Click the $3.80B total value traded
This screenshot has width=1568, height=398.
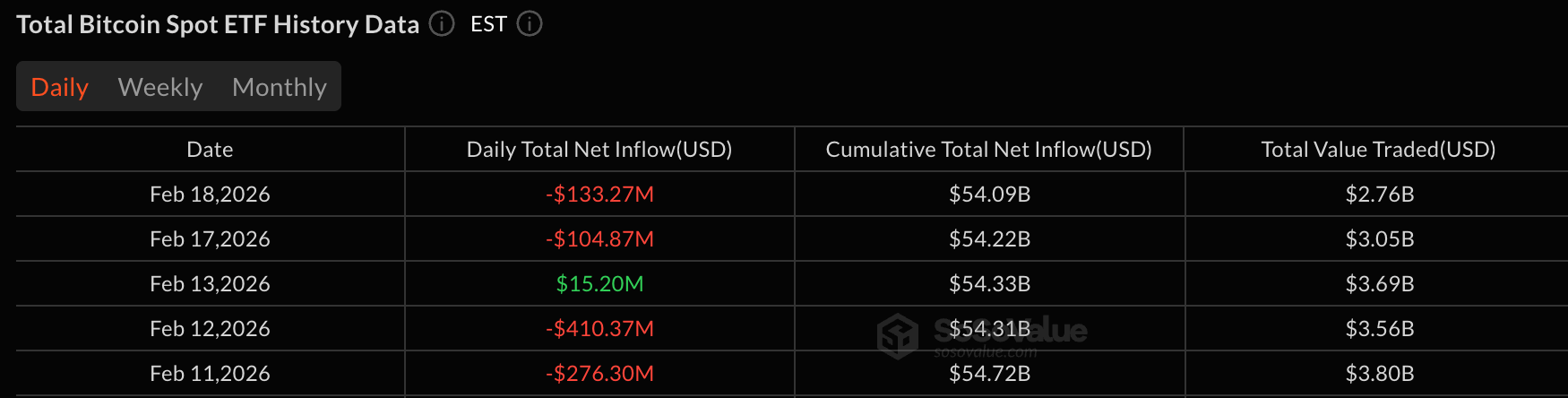[1379, 374]
